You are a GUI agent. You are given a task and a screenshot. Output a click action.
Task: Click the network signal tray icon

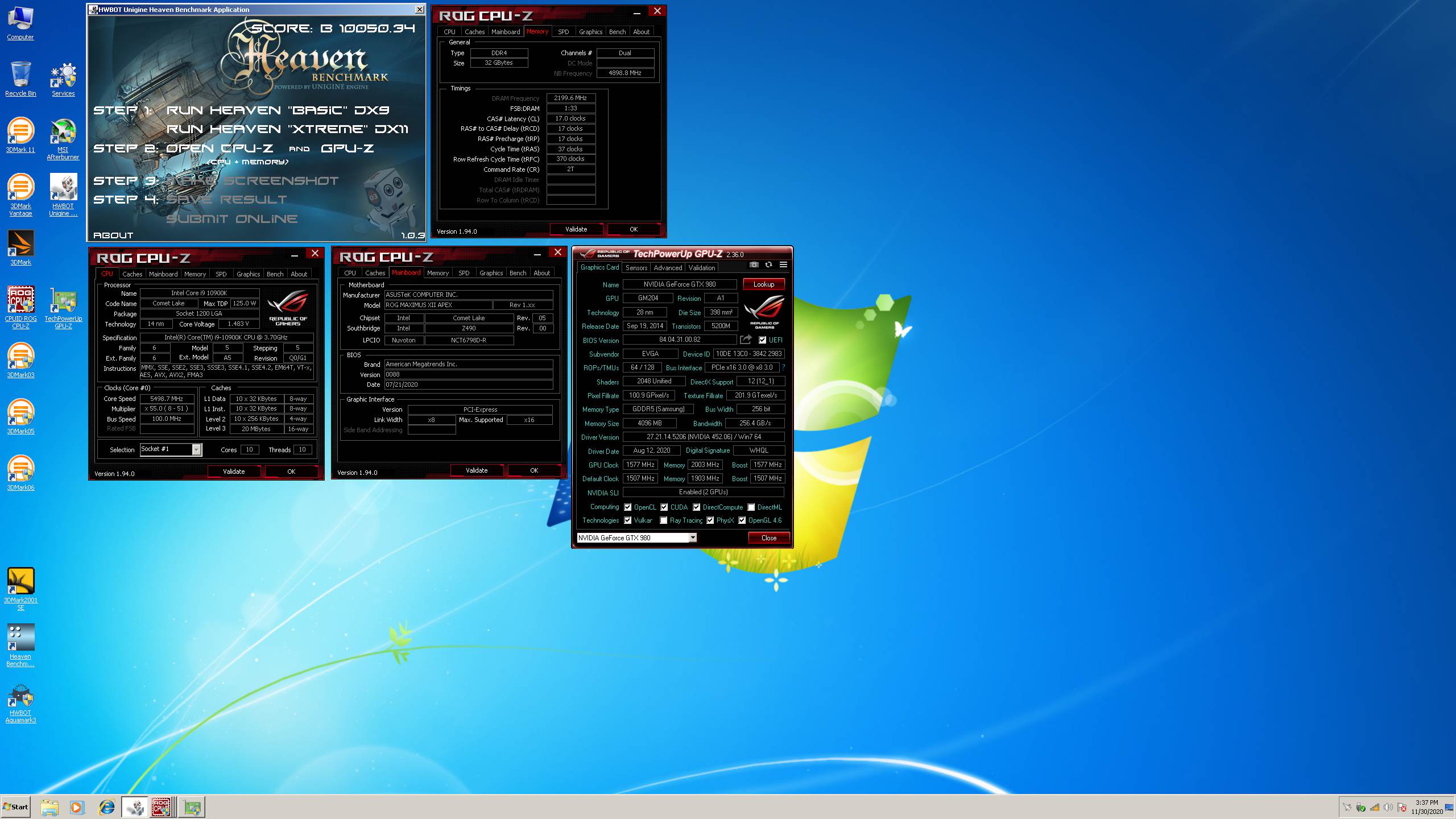tap(1375, 807)
